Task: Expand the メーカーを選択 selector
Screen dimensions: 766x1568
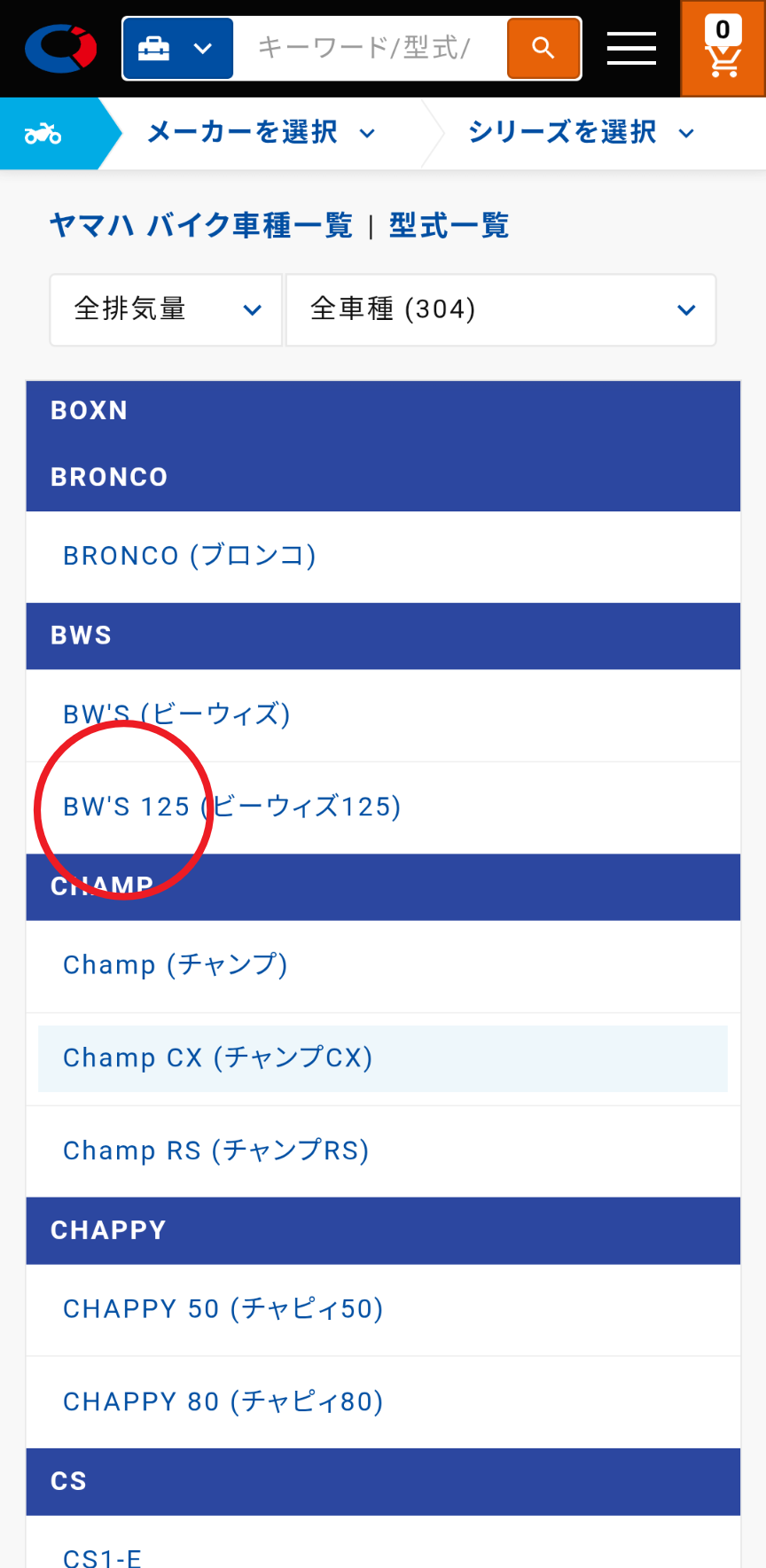Action: click(262, 133)
